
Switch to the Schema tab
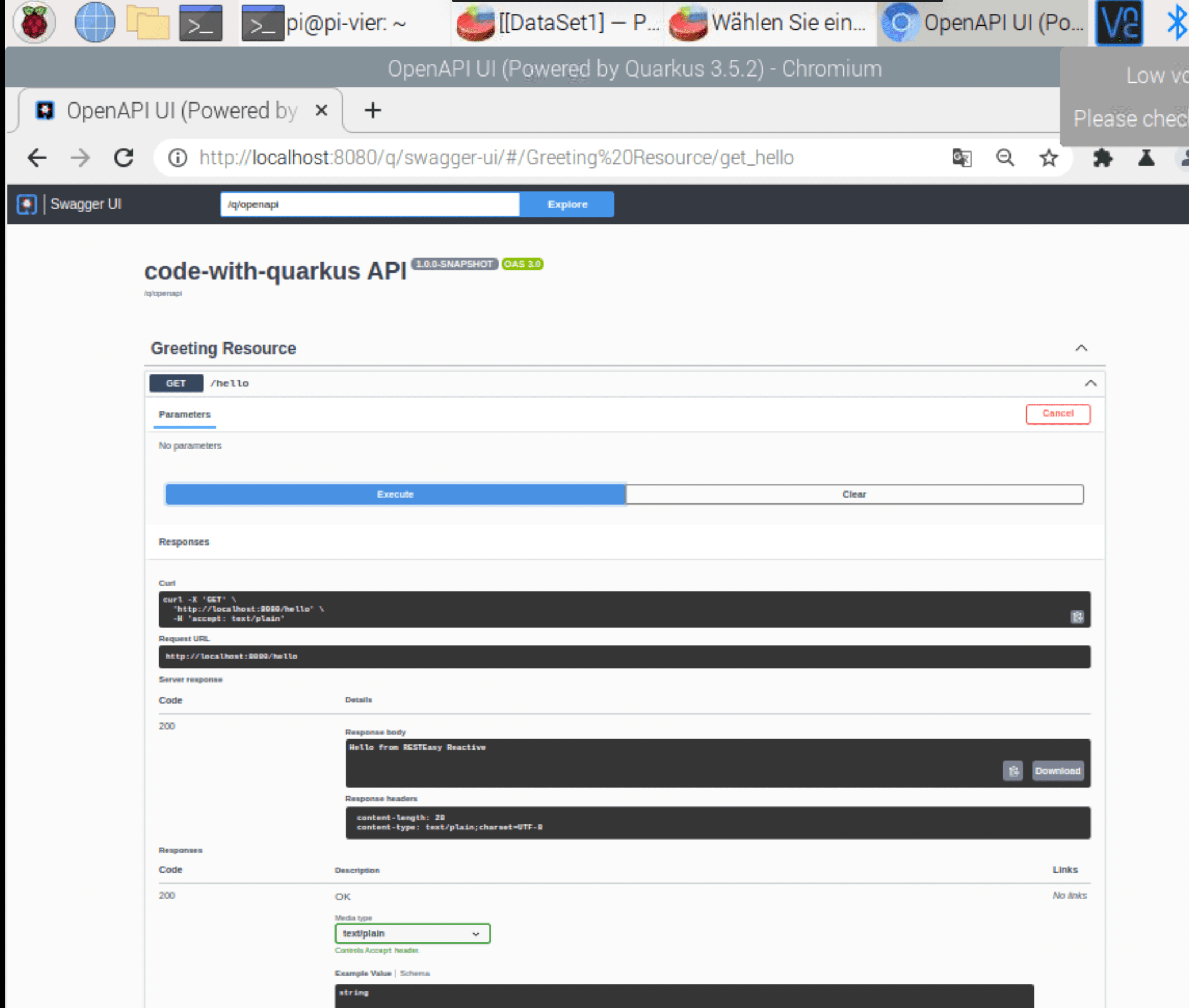(x=415, y=973)
